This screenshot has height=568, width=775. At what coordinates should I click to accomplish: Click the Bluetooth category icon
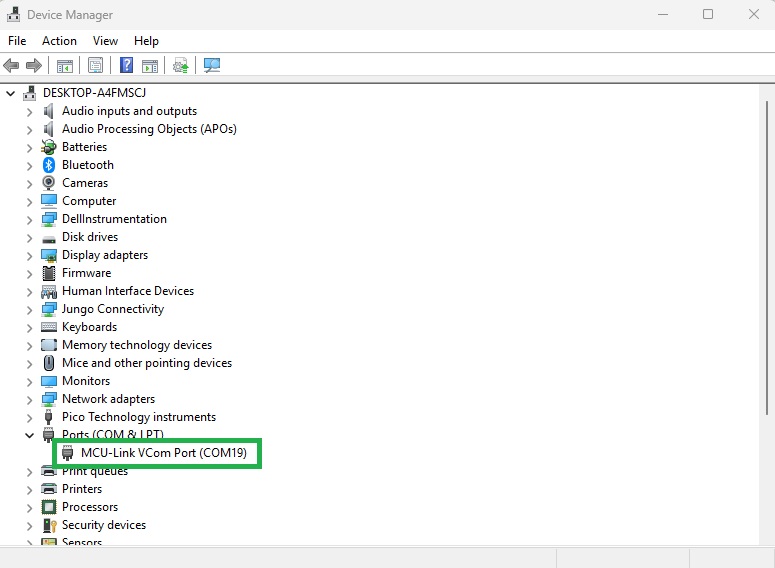pos(48,165)
